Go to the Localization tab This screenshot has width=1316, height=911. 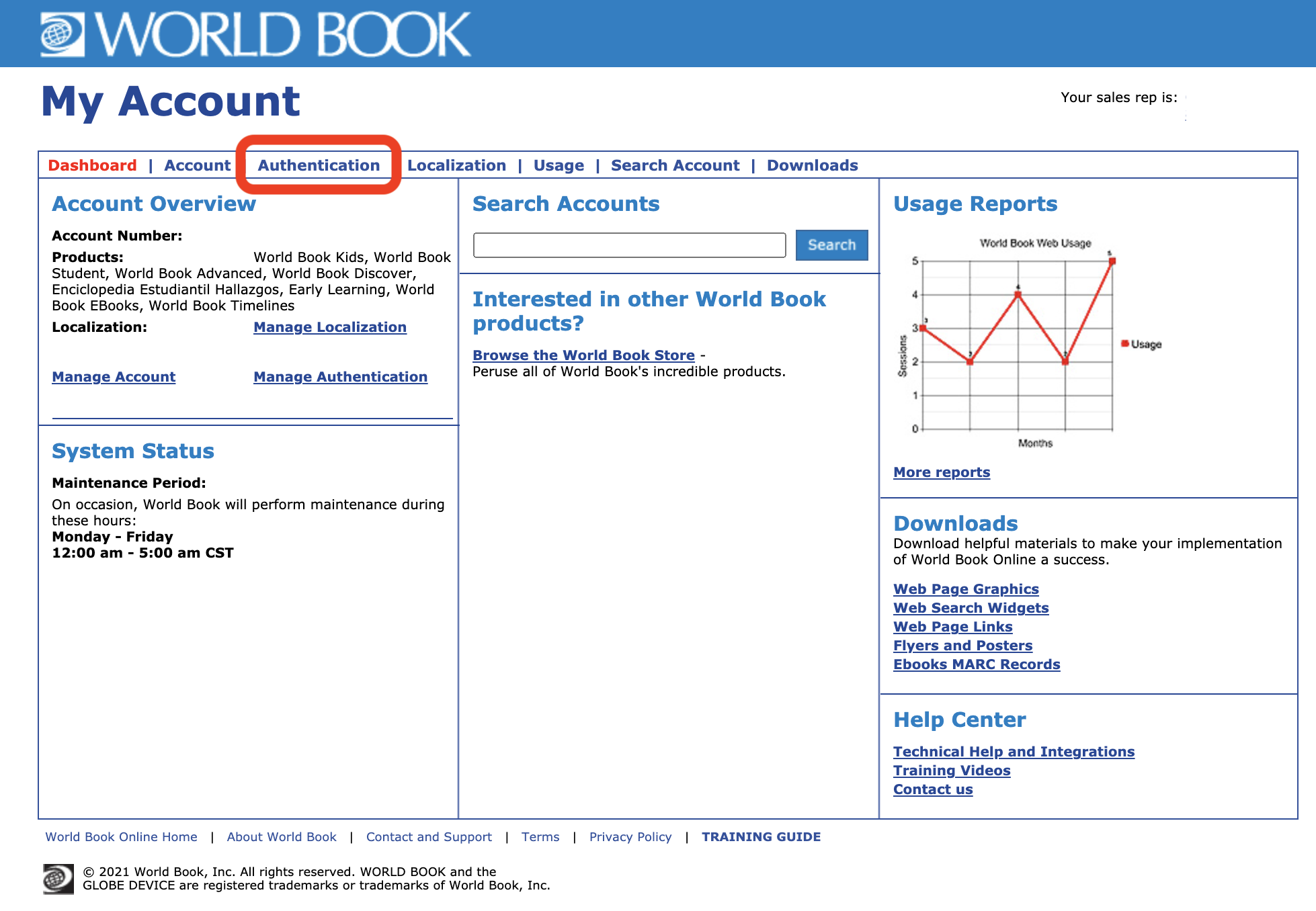pos(456,165)
